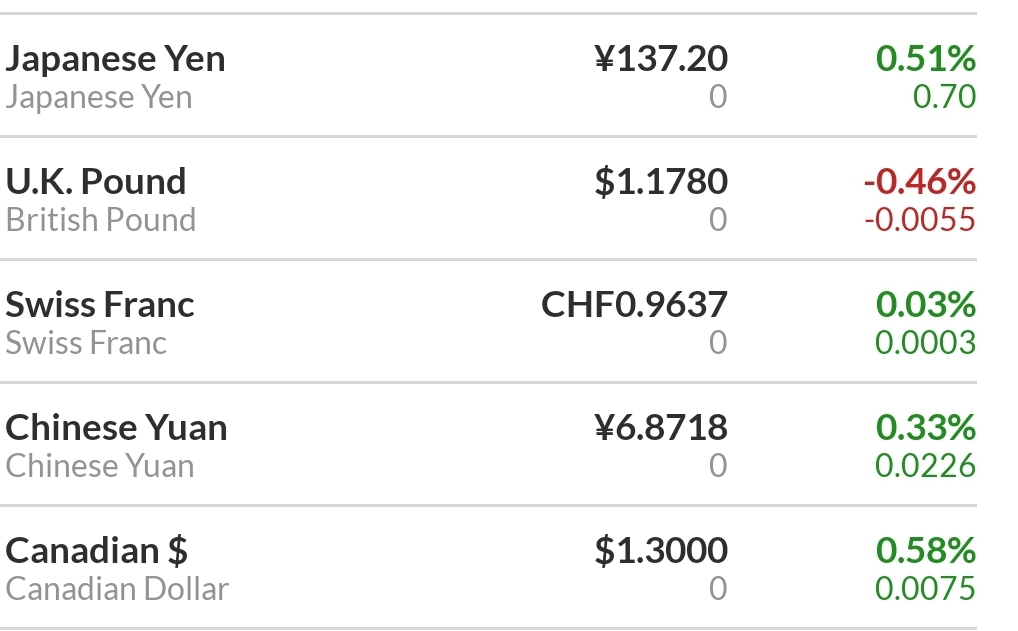Click the Canadian Dollar subtitle text
Image resolution: width=1018 pixels, height=631 pixels.
pos(117,589)
